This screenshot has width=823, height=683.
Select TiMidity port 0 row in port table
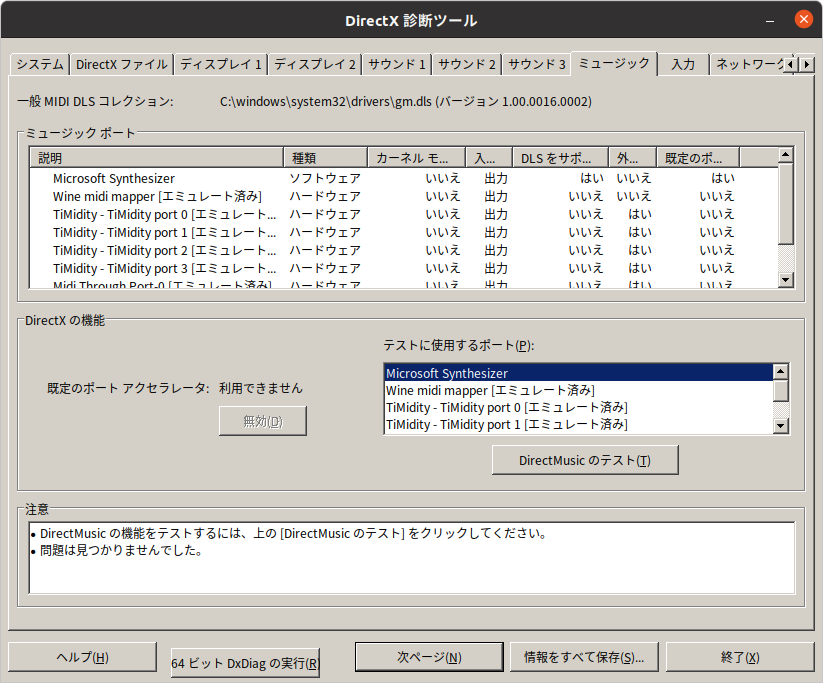(x=404, y=214)
